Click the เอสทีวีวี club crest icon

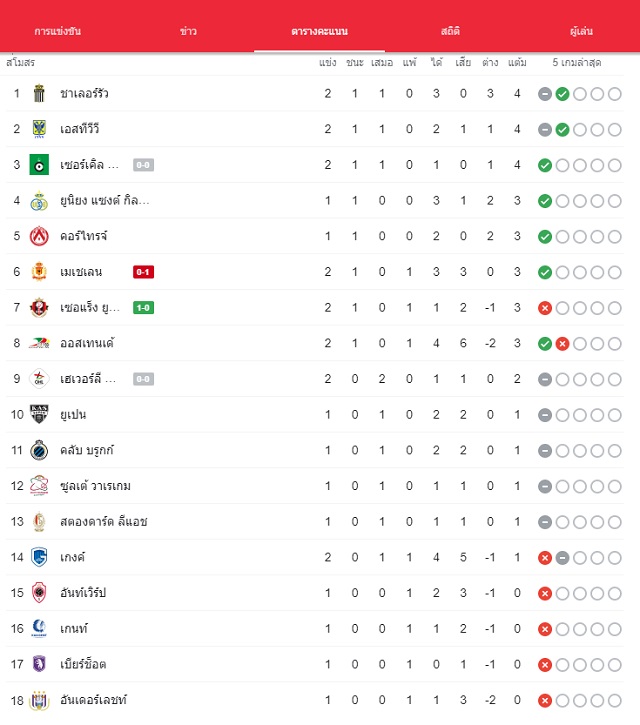click(x=39, y=129)
